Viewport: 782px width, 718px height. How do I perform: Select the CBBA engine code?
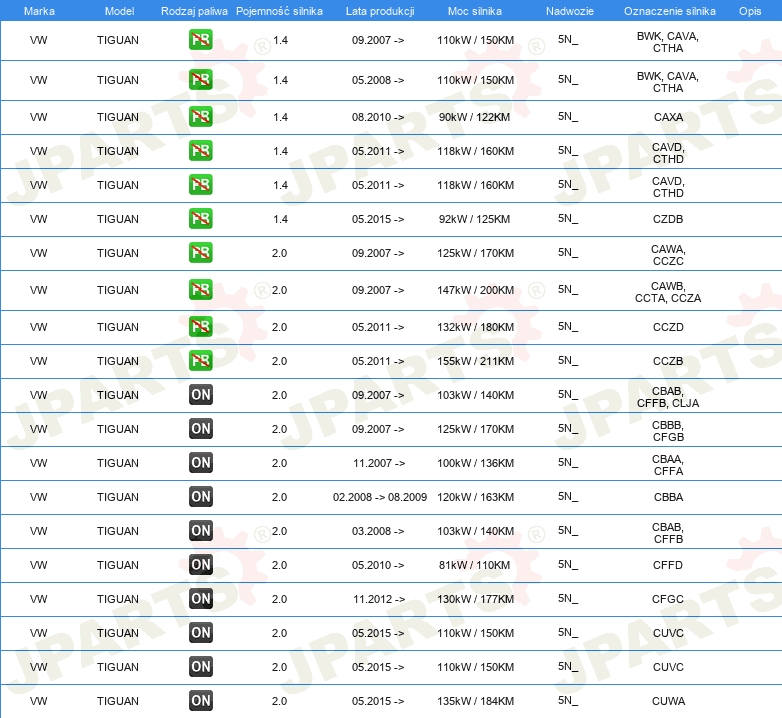pyautogui.click(x=668, y=497)
